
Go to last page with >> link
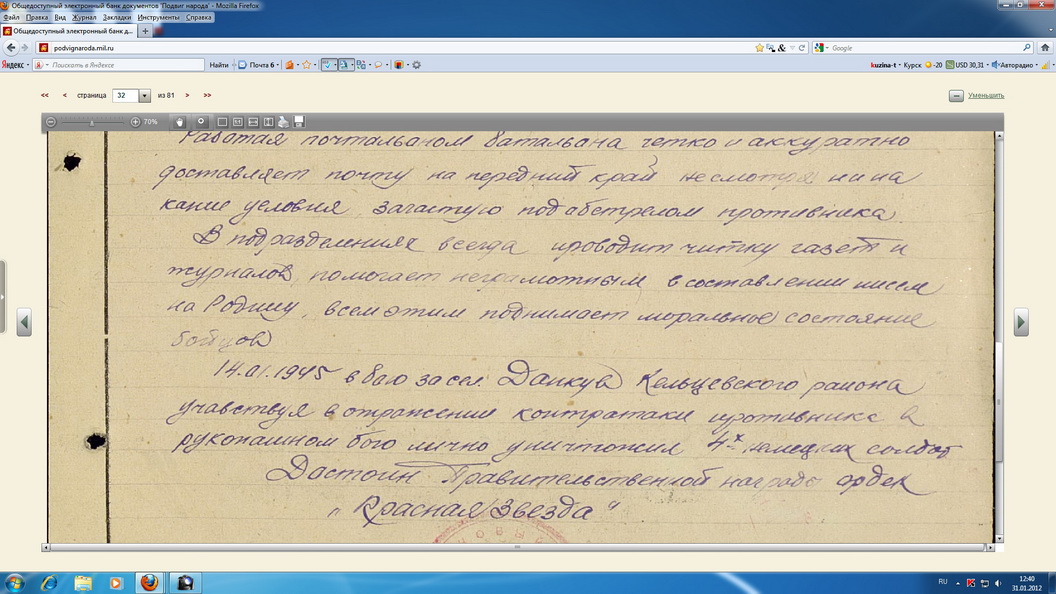pos(207,96)
